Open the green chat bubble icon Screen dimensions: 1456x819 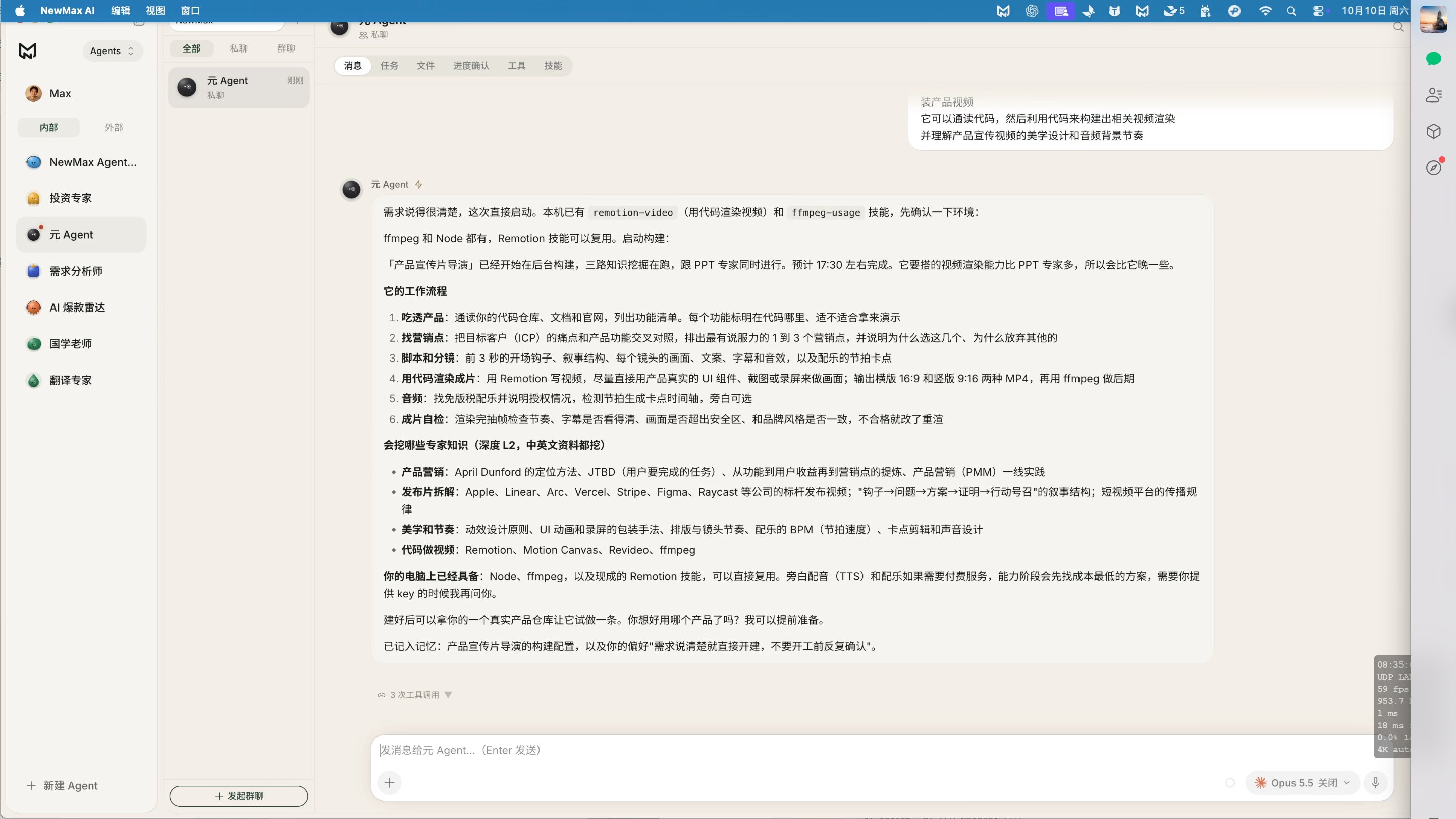pyautogui.click(x=1433, y=58)
